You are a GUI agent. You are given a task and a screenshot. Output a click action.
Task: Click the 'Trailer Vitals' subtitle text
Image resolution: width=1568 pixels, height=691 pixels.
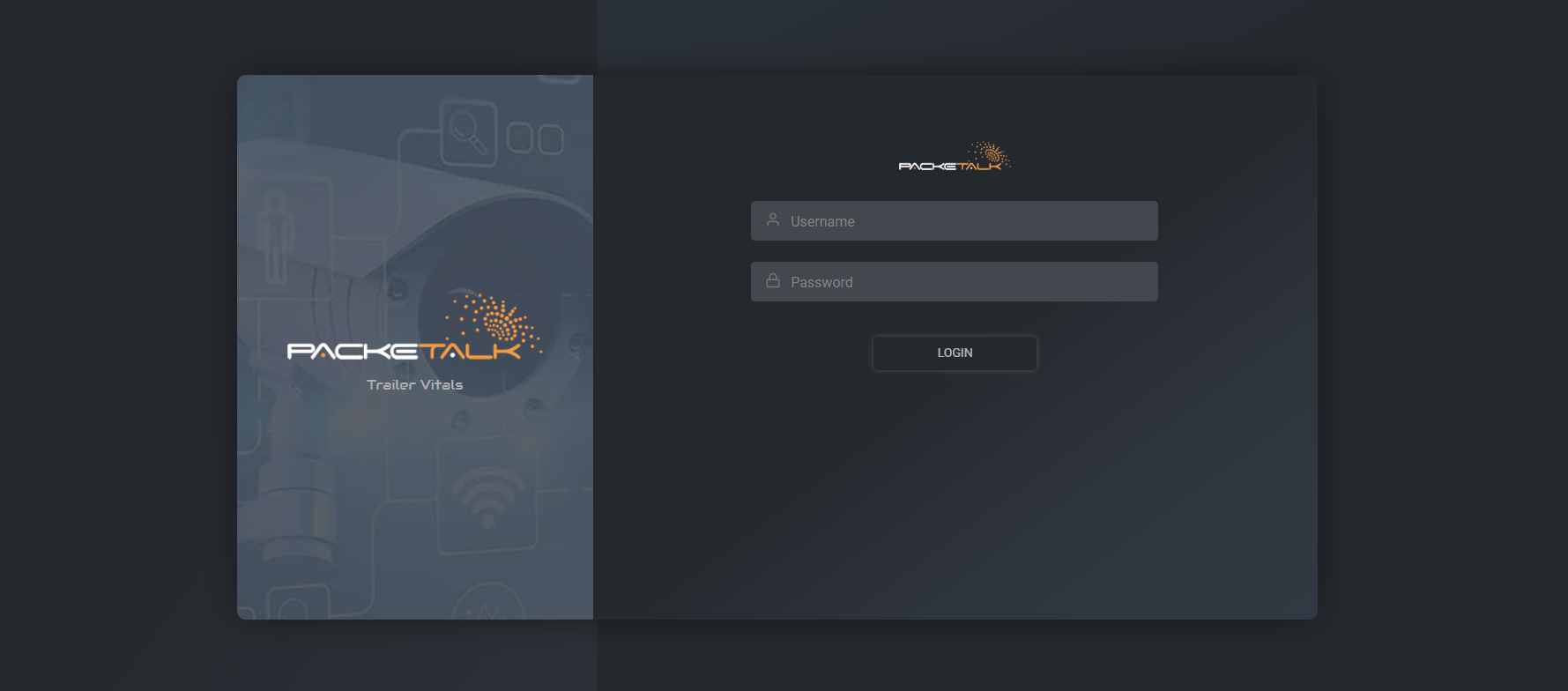pos(414,385)
